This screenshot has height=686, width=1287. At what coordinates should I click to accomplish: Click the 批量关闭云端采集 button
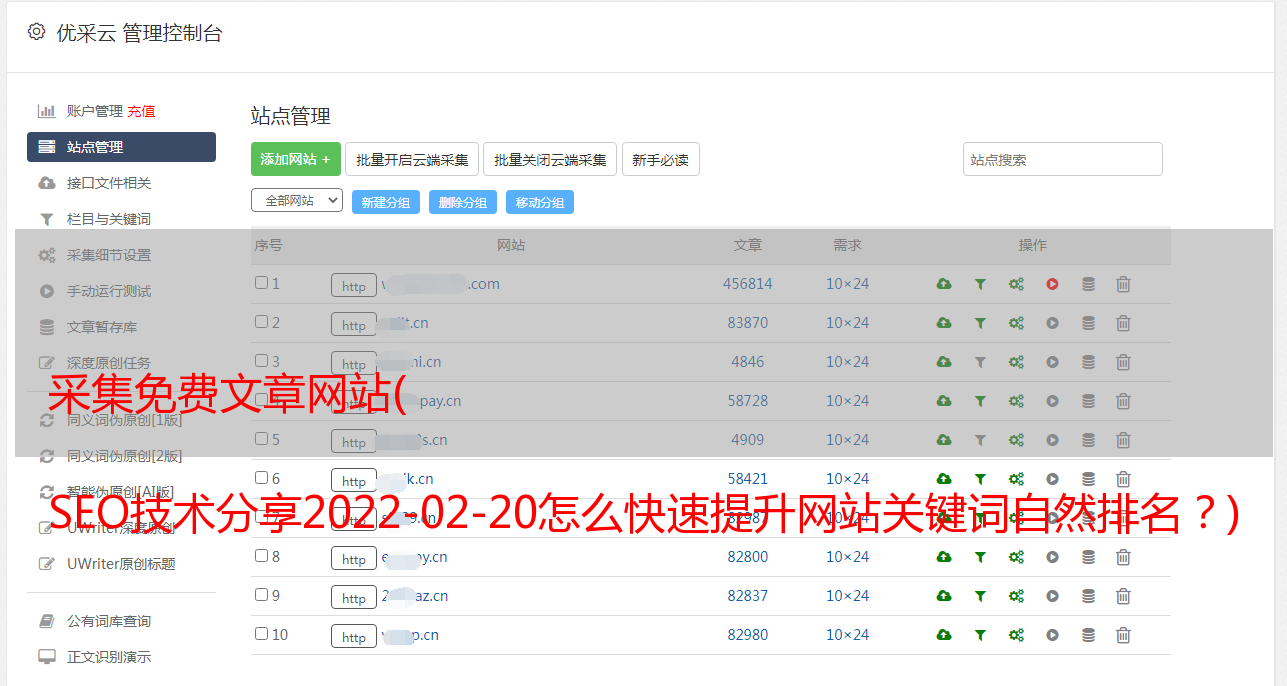(550, 159)
